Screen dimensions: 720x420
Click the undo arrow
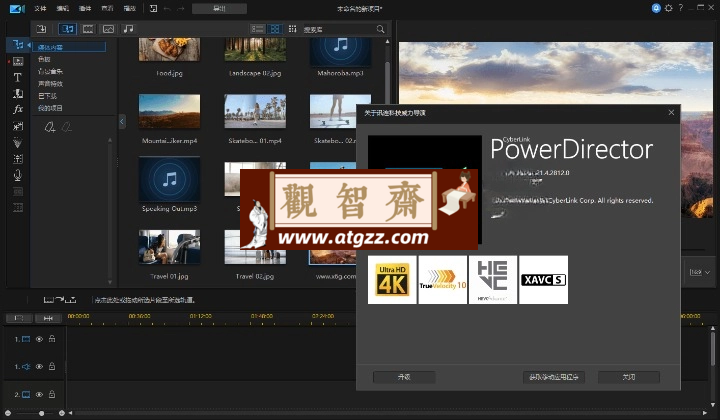tap(167, 8)
